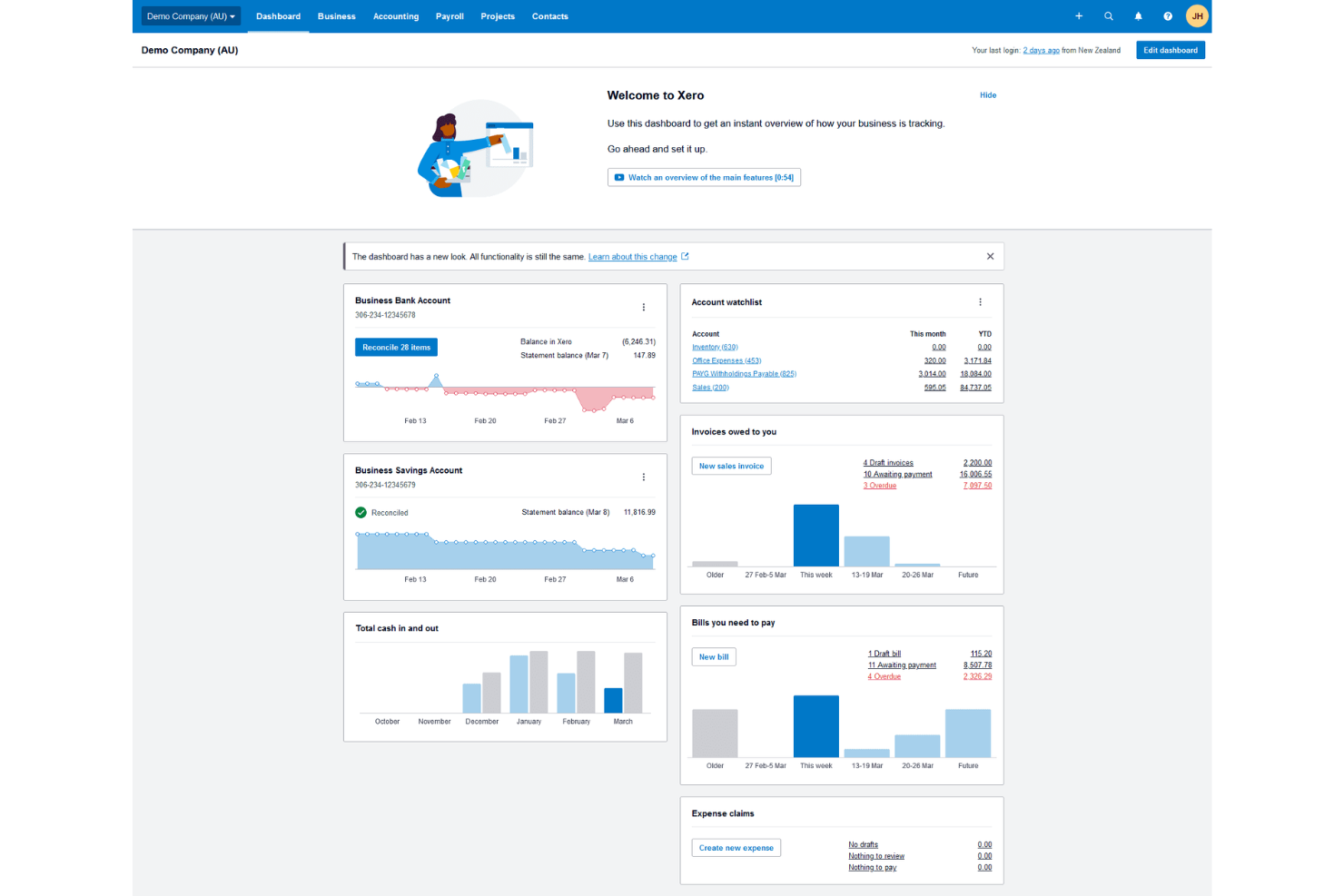The height and width of the screenshot is (896, 1344).
Task: Click the 2,200.00 draft invoices amount
Action: coord(977,463)
